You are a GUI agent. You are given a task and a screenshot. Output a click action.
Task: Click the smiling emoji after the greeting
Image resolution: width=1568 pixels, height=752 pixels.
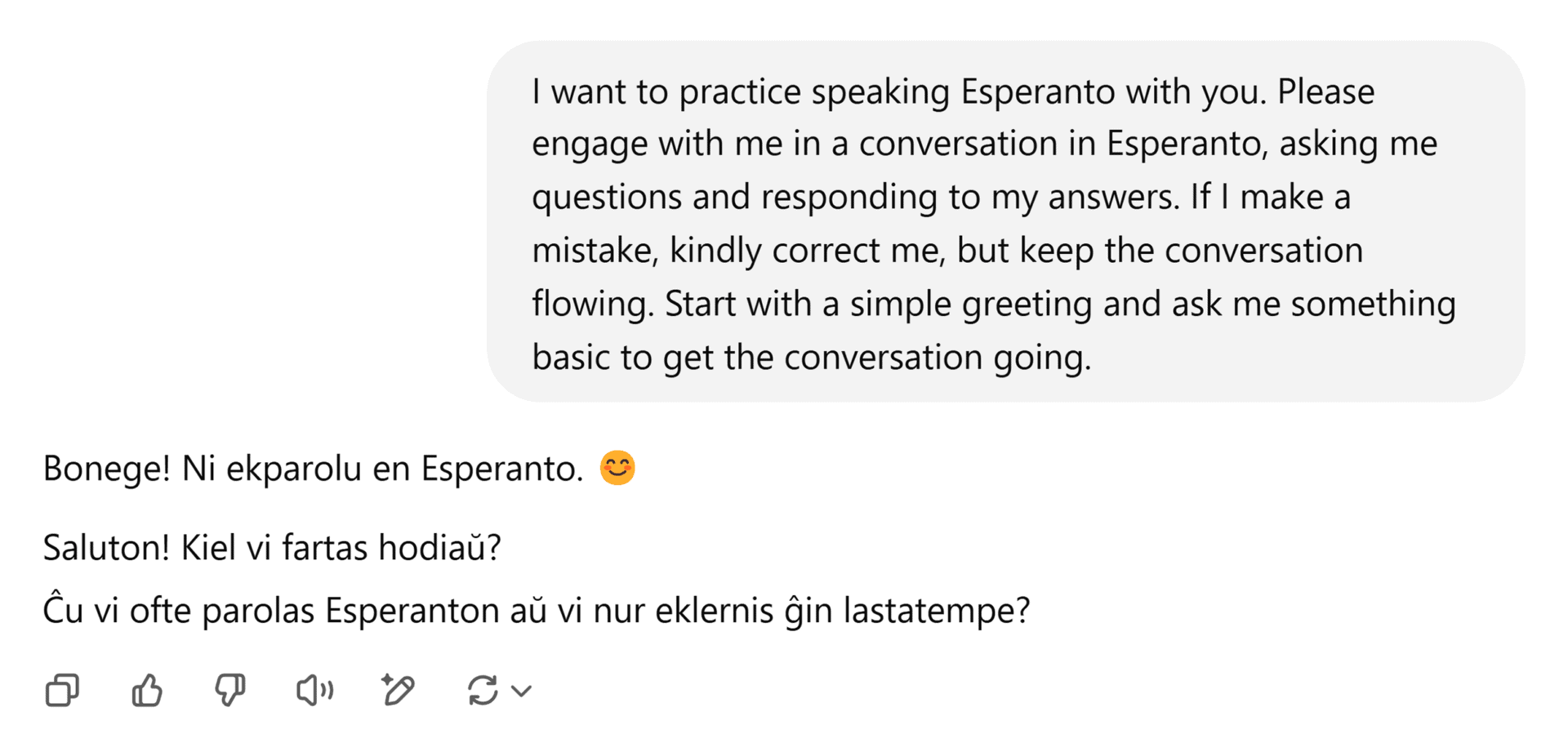(x=617, y=468)
